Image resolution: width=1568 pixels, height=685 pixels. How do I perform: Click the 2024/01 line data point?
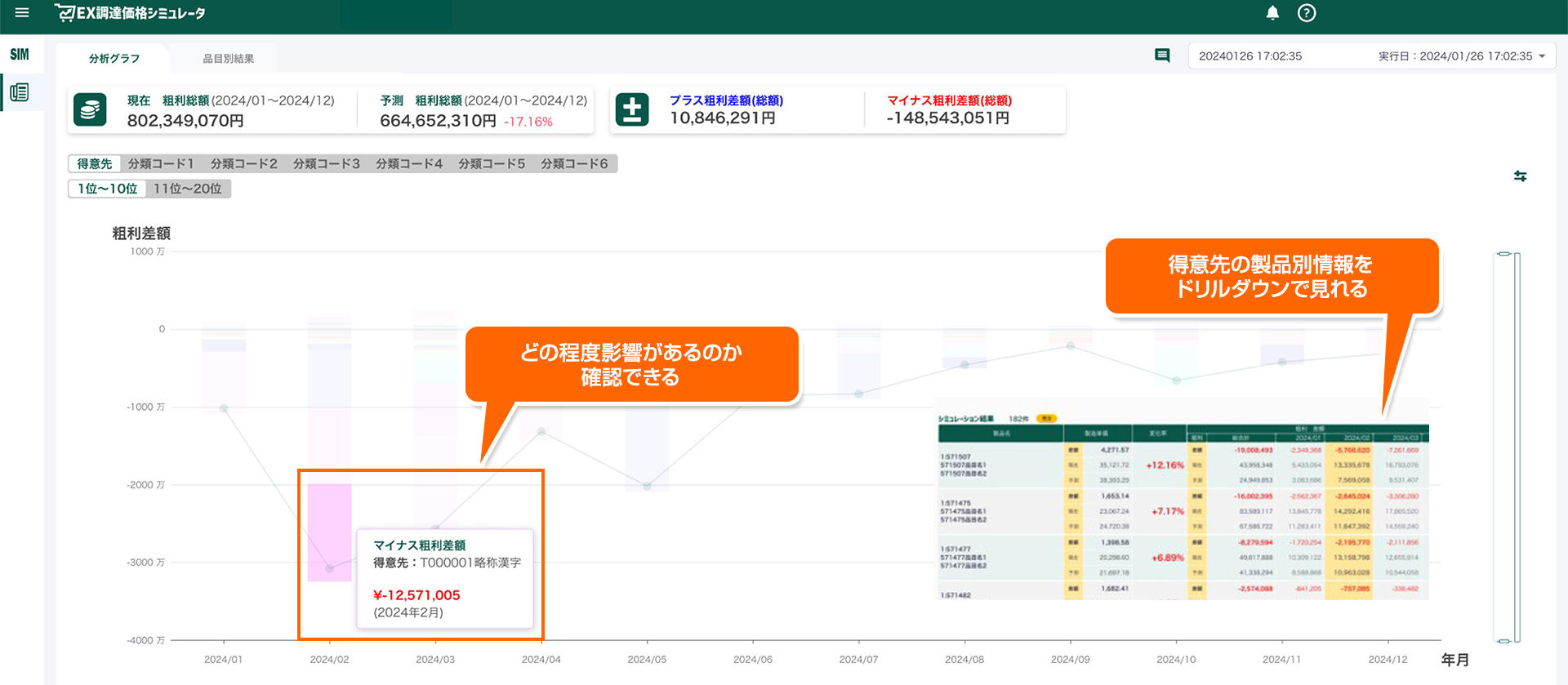tap(224, 408)
